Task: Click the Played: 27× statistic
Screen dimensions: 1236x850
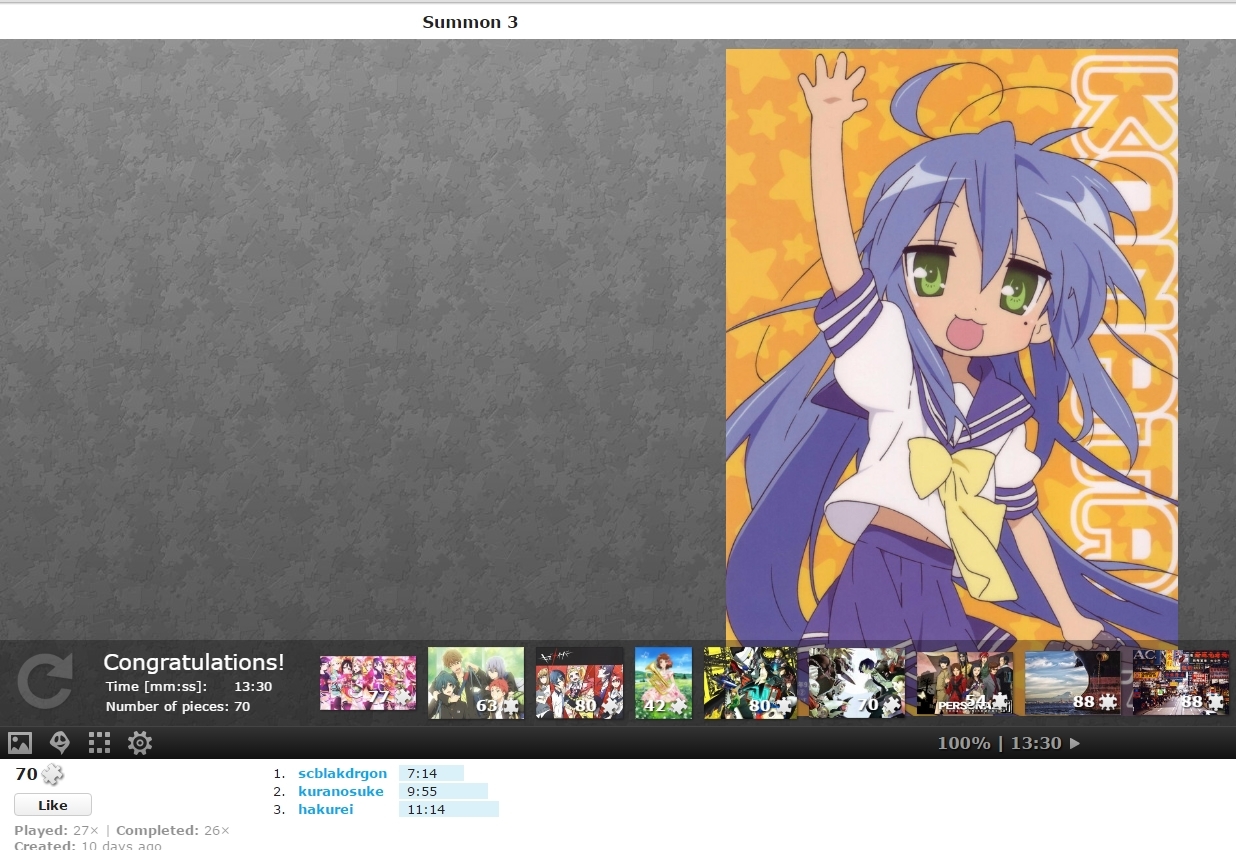Action: pyautogui.click(x=56, y=830)
